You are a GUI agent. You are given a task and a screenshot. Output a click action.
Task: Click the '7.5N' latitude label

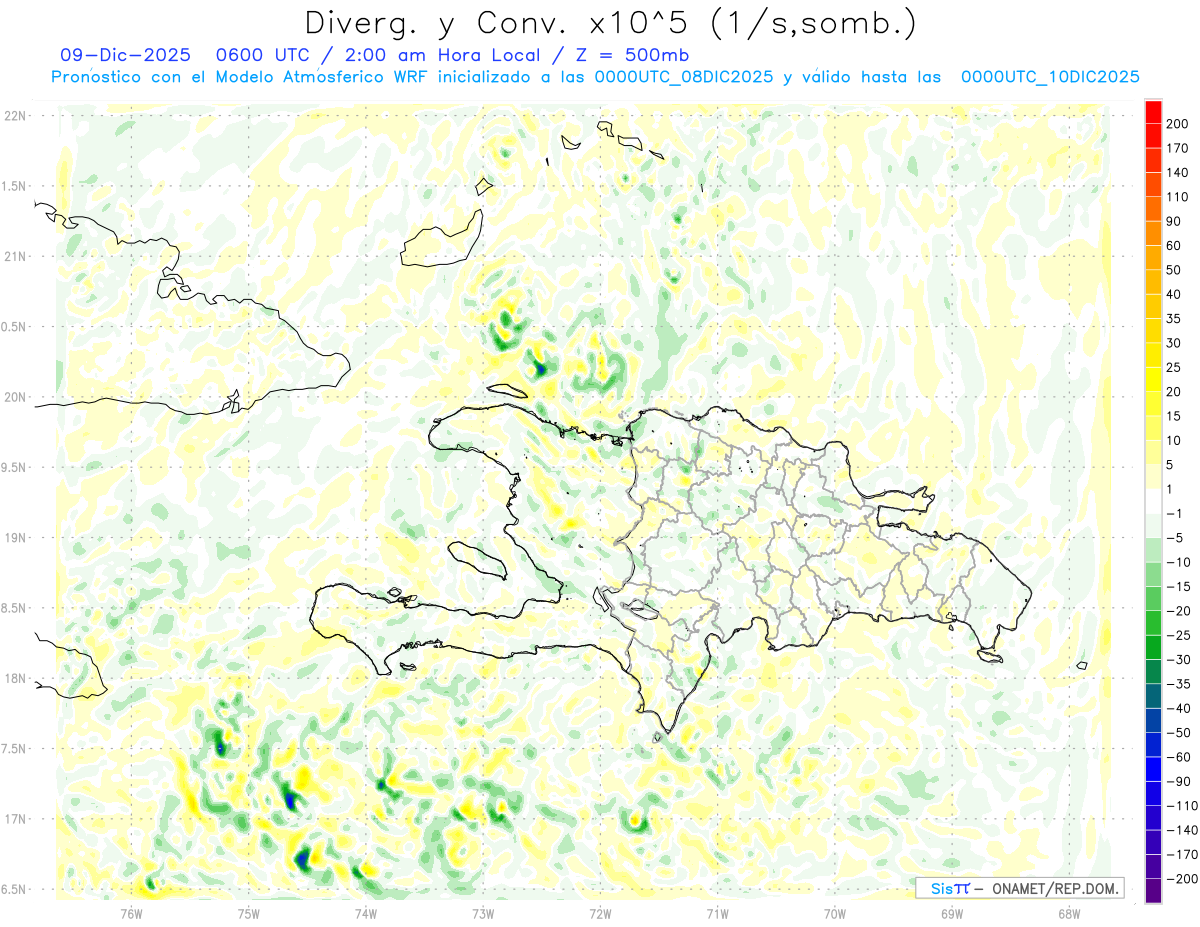click(x=15, y=749)
